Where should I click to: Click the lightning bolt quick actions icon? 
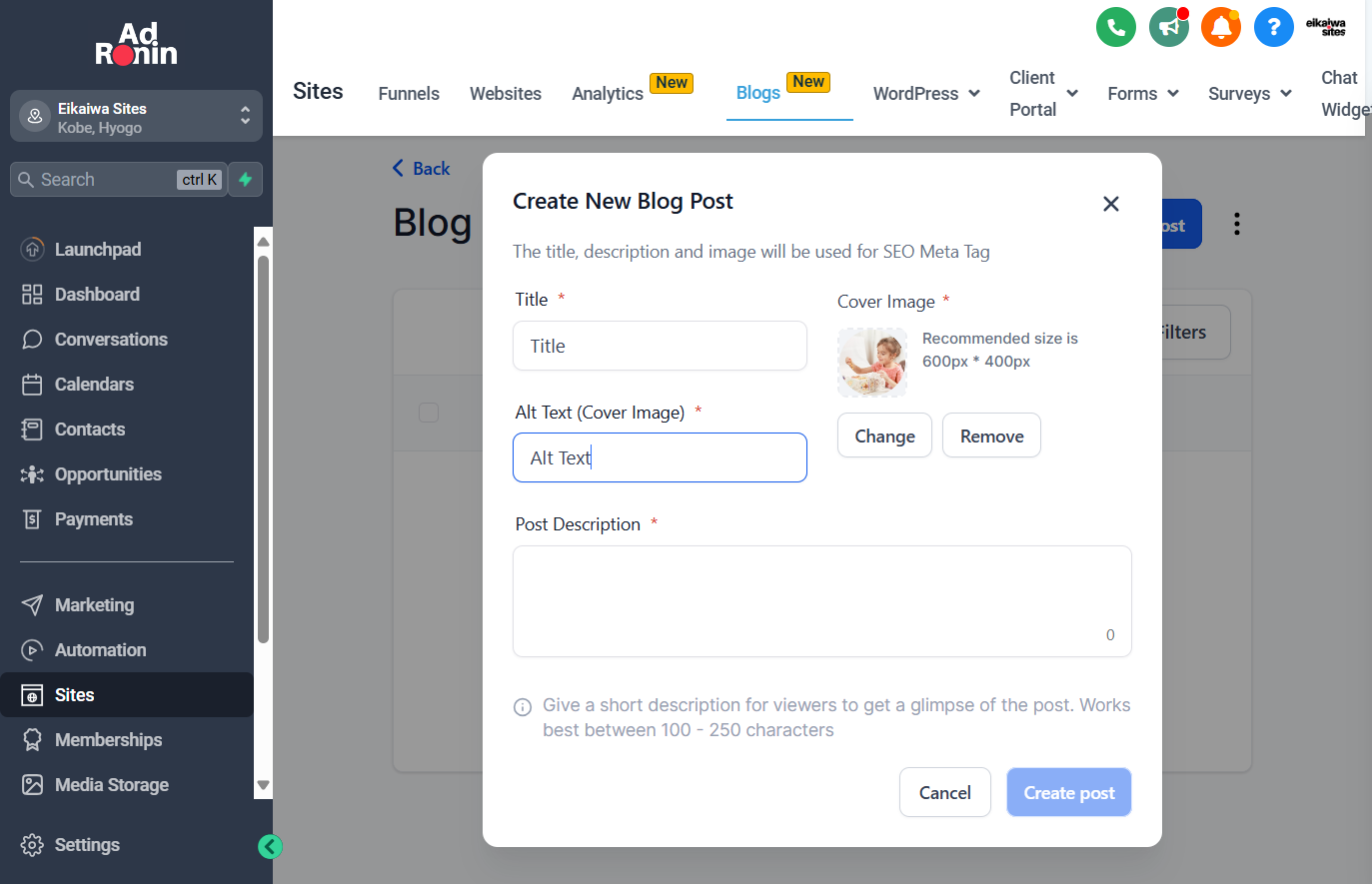pos(246,180)
